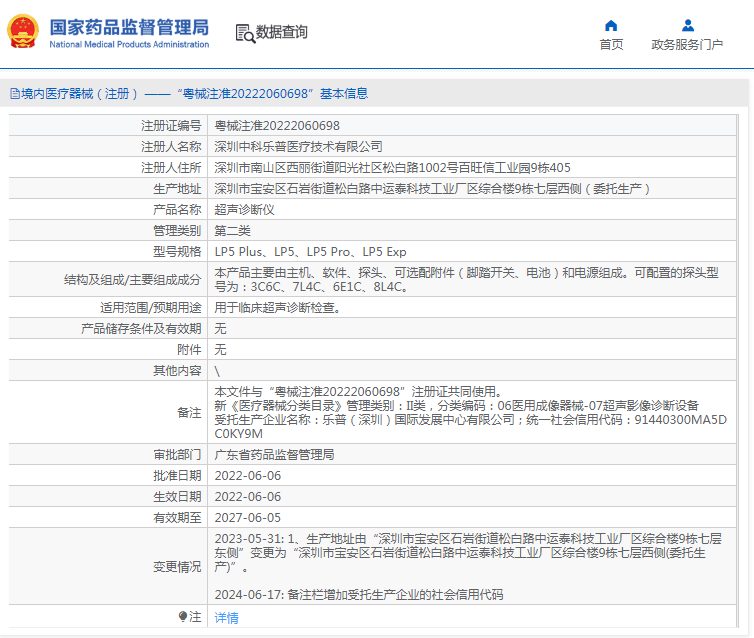Click 用于临床超声诊断检查 value
754x638 pixels.
pyautogui.click(x=277, y=308)
